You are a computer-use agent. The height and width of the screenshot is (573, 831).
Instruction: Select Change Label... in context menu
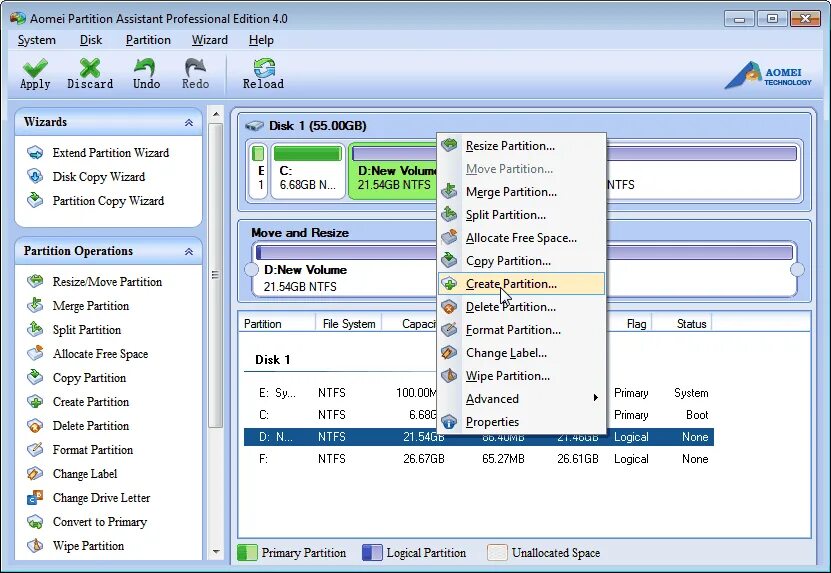point(521,352)
